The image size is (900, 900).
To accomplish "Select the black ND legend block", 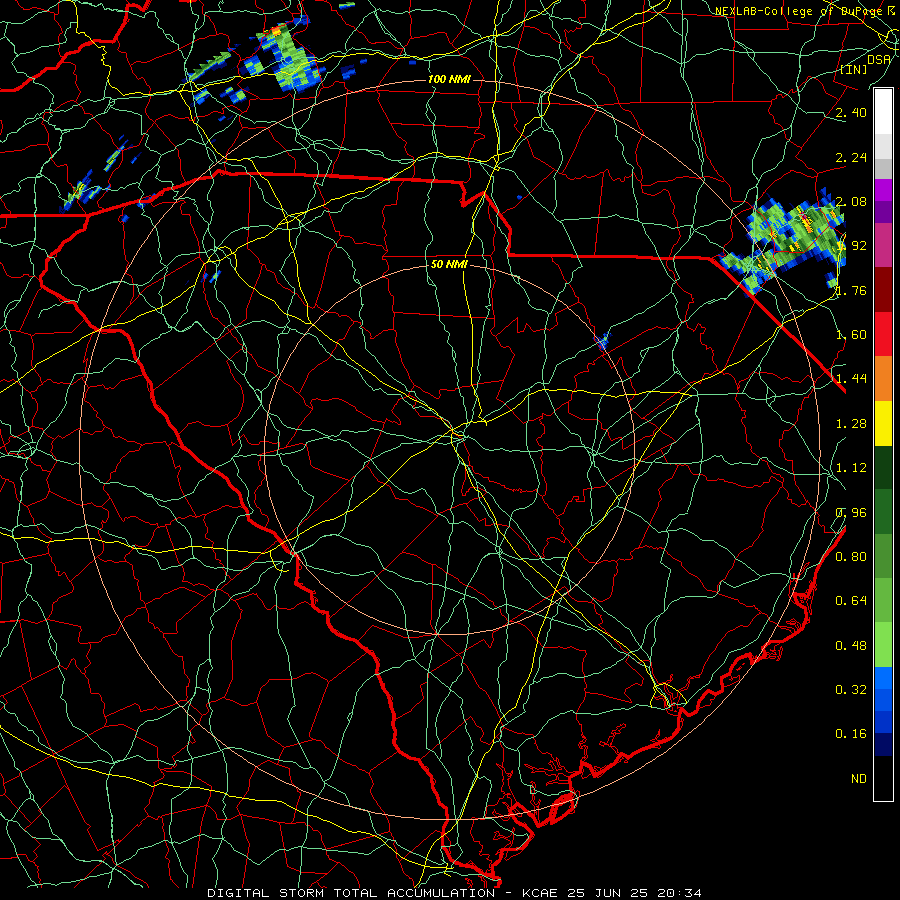I will pyautogui.click(x=883, y=778).
